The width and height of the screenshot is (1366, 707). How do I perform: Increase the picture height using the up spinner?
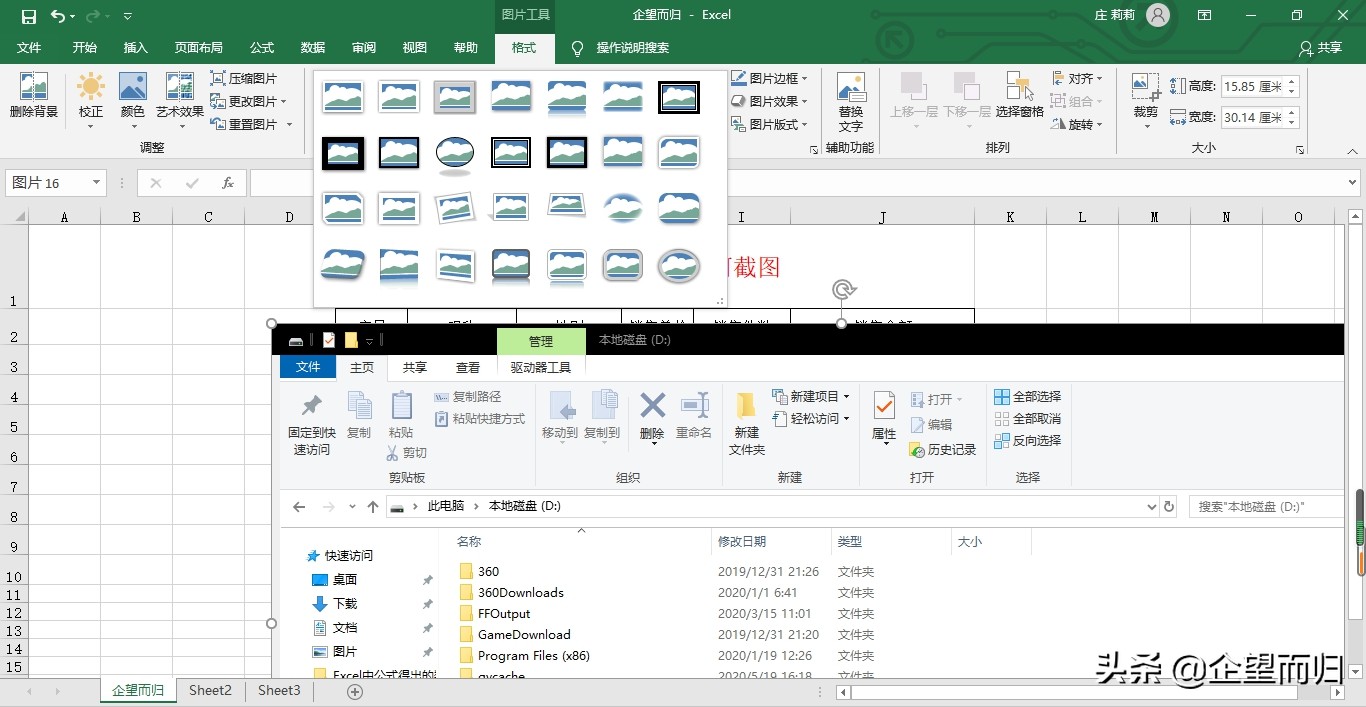(1292, 82)
